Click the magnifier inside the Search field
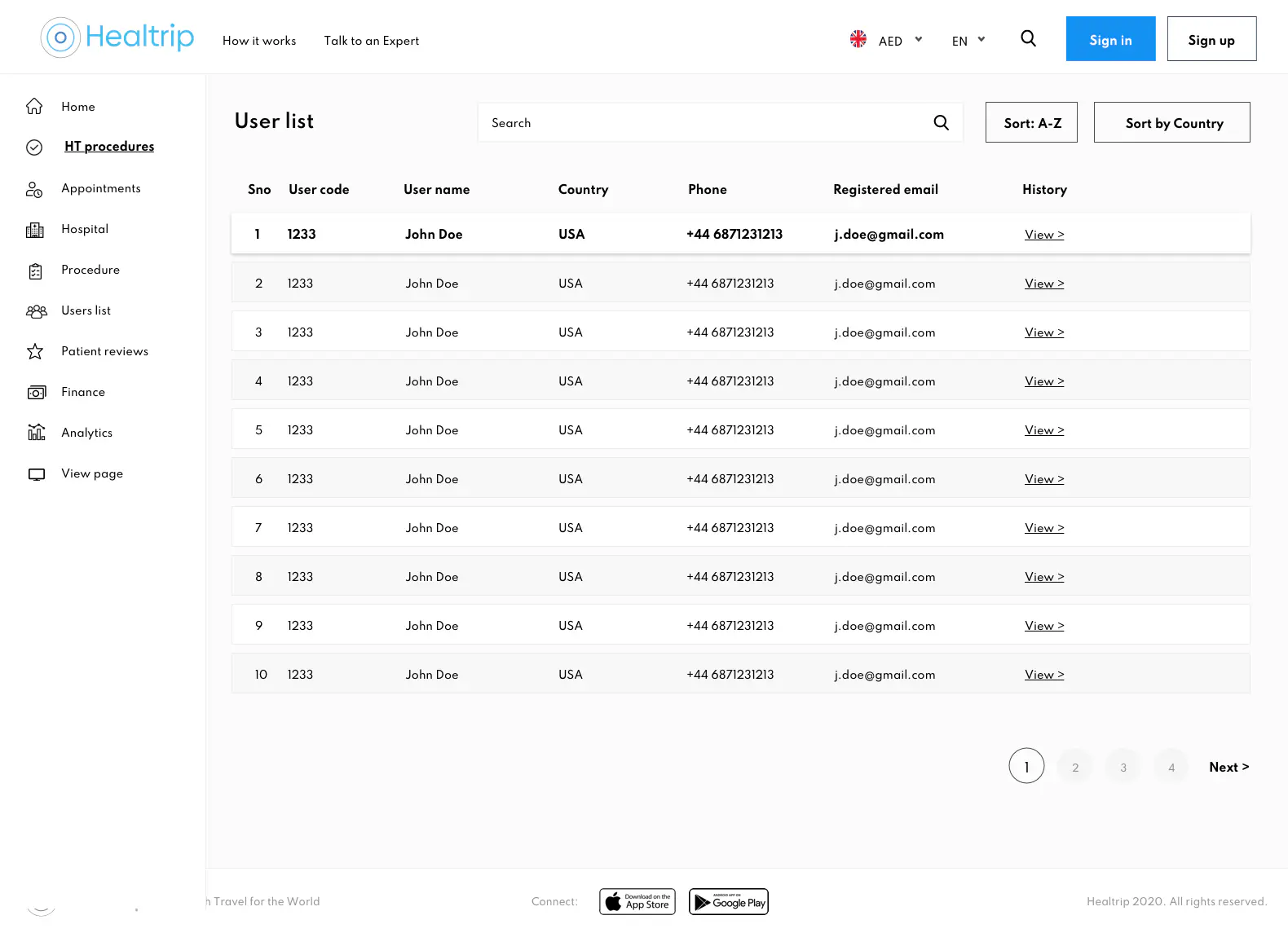Viewport: 1288px width, 933px height. 942,122
